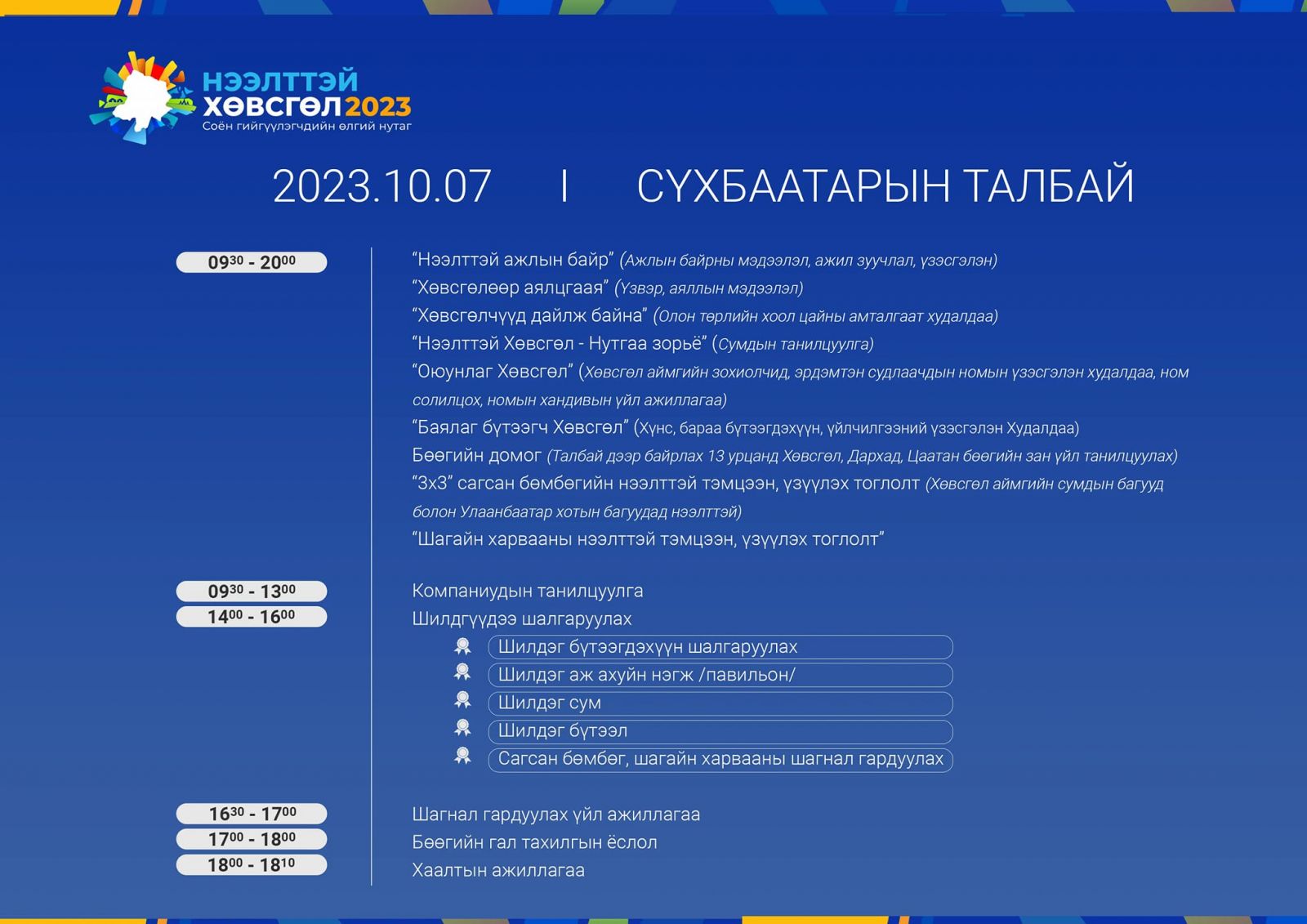
Task: Click the Шилдгүүдээ шалгаруулах entry
Action: click(x=522, y=618)
